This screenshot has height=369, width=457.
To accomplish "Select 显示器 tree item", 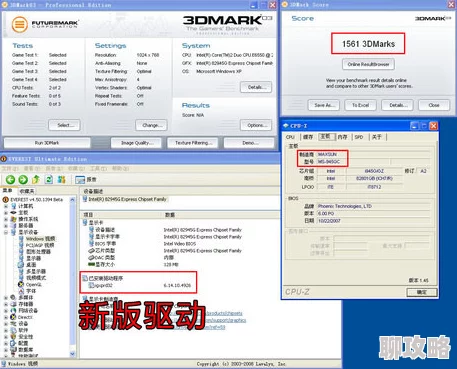I will [34, 258].
